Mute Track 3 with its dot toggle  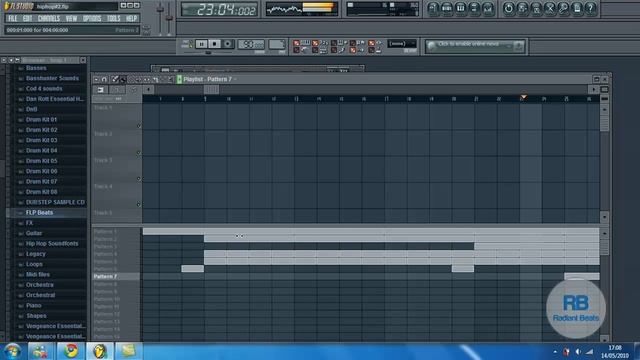tap(139, 179)
